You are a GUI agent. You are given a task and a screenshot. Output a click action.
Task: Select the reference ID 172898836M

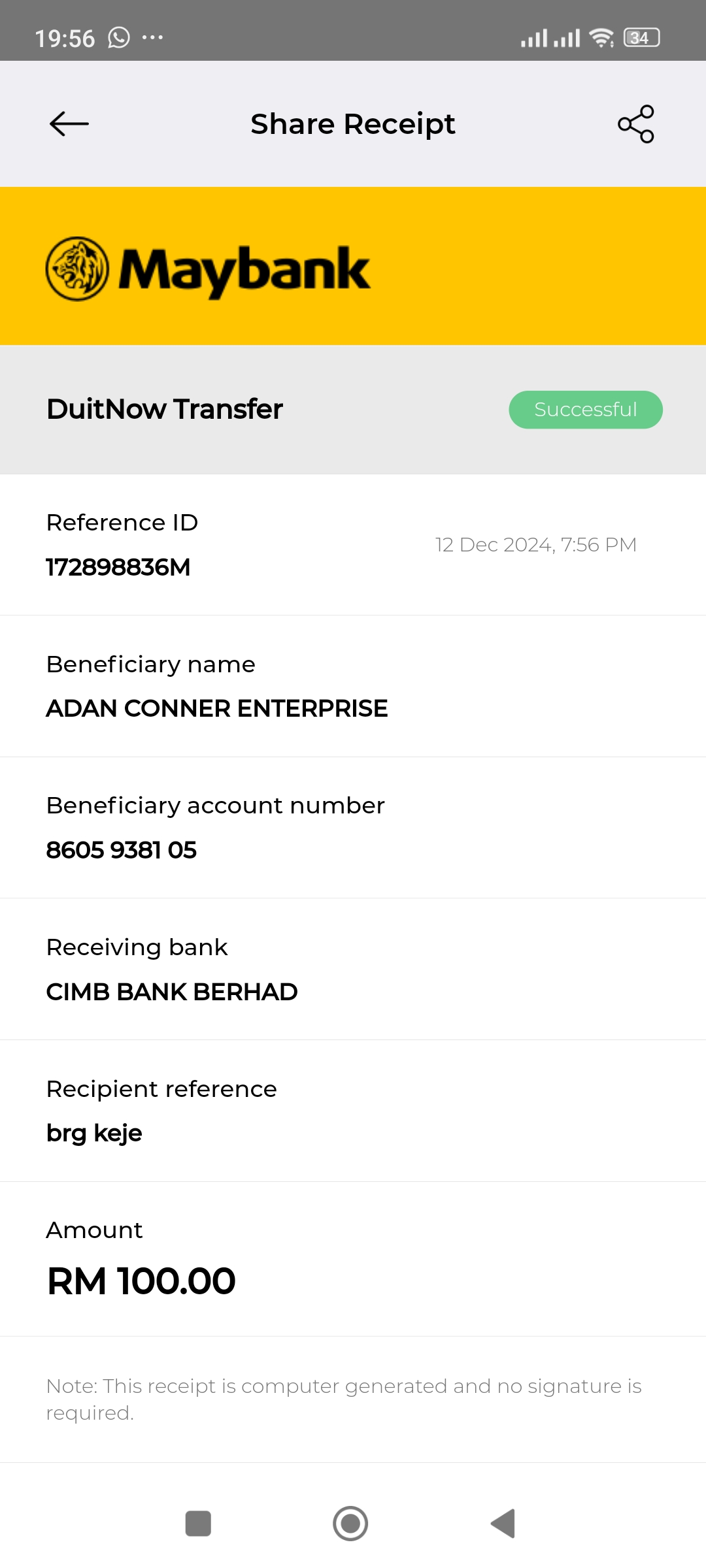[118, 567]
